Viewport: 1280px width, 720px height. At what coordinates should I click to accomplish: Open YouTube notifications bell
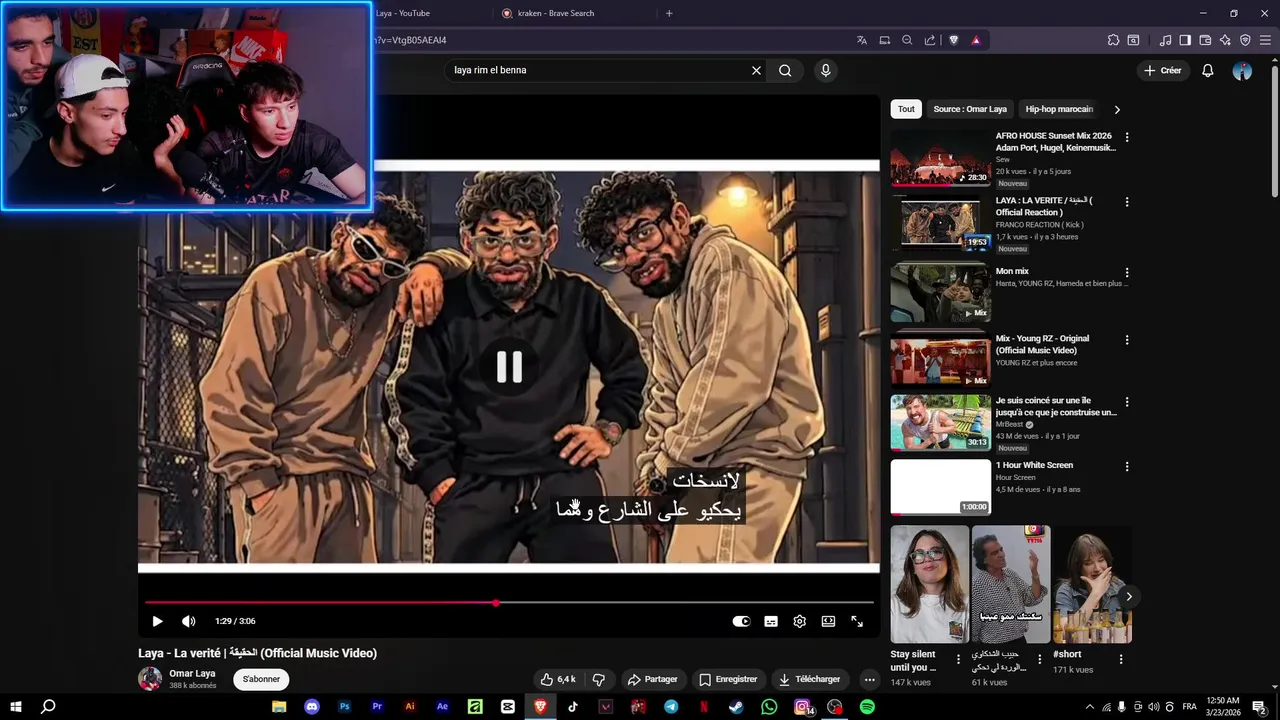click(x=1208, y=70)
